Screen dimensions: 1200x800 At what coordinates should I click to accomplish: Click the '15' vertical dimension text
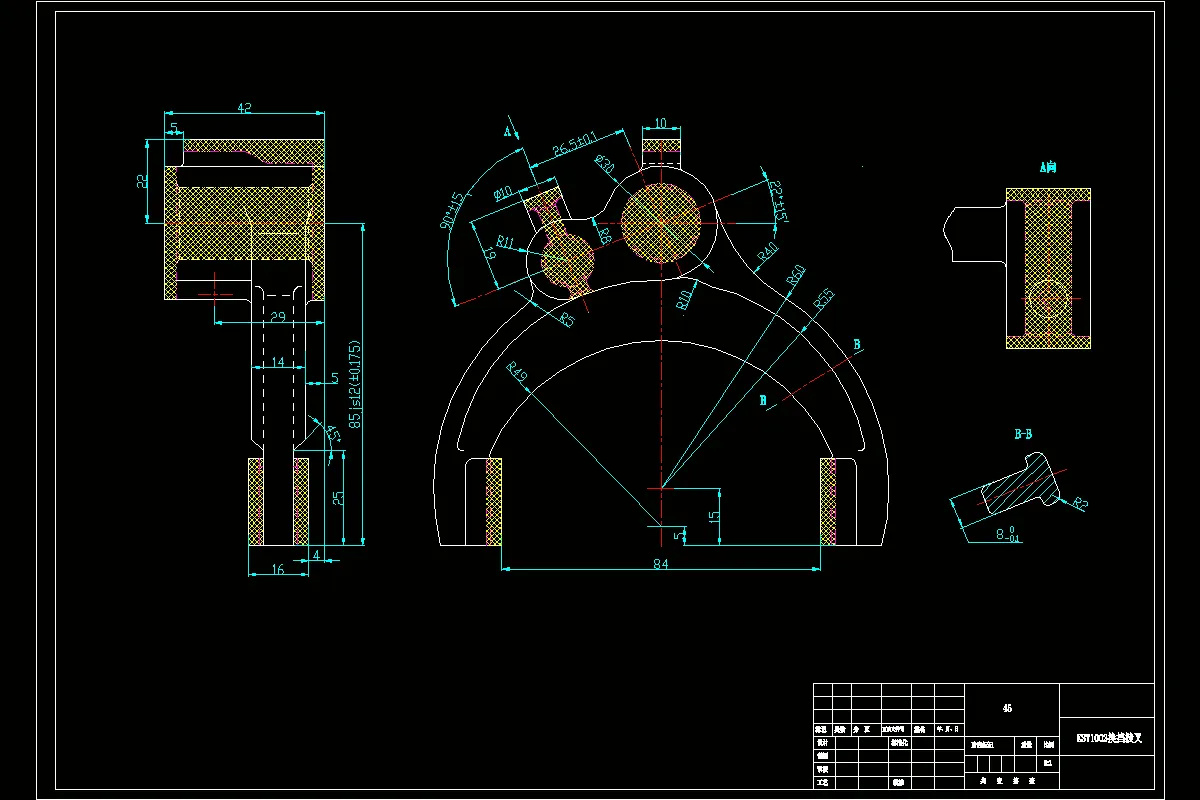713,517
